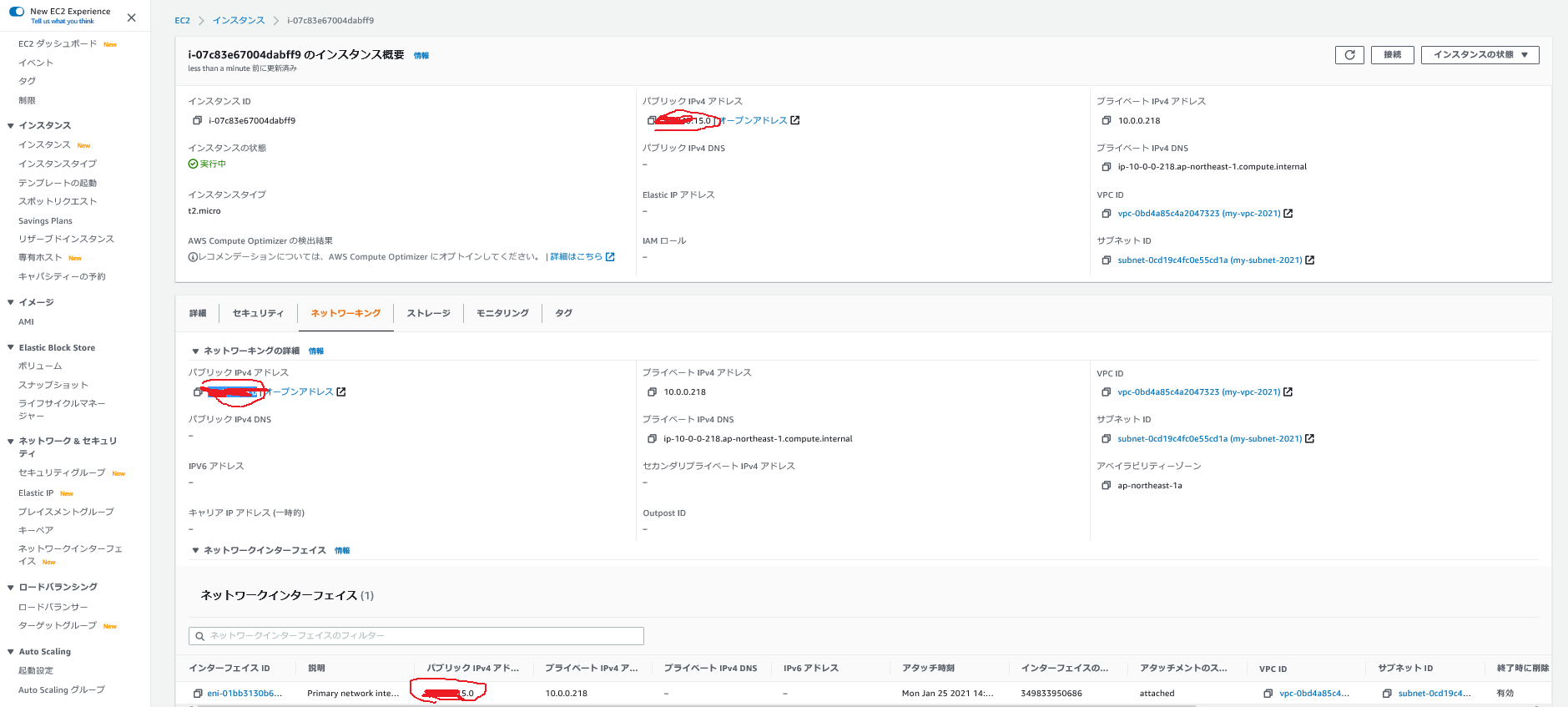This screenshot has width=1568, height=707.
Task: Click the 接続 connect button
Action: click(x=1392, y=55)
